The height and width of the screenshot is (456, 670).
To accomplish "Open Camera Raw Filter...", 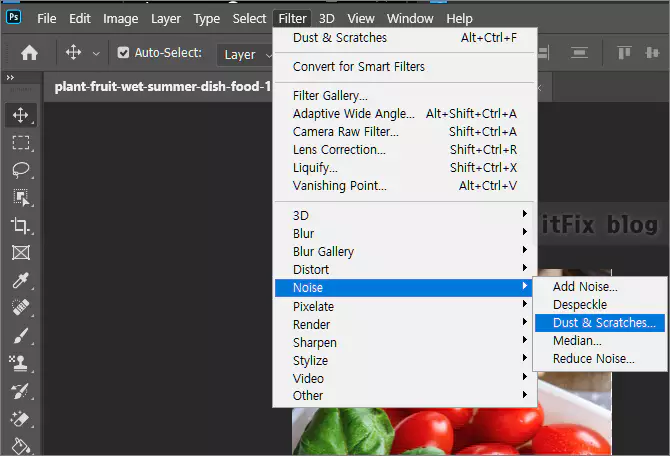I will pyautogui.click(x=404, y=132).
